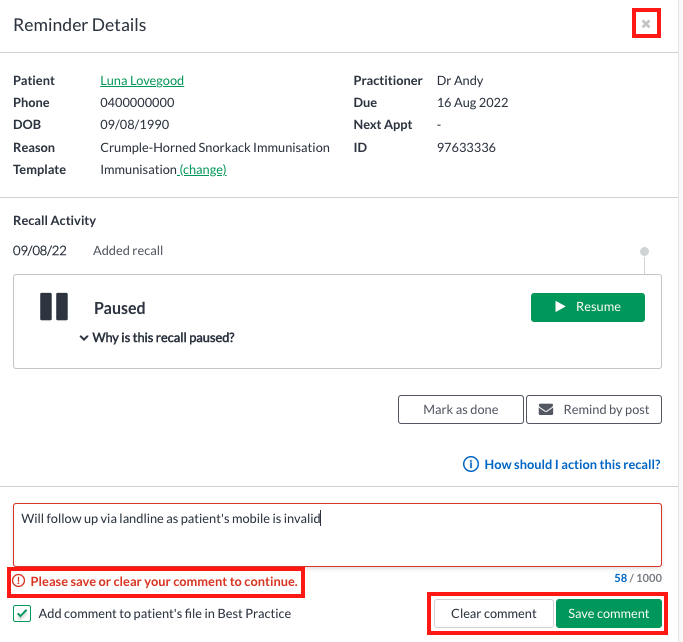The height and width of the screenshot is (642, 683).
Task: Resume the paused recall
Action: (588, 307)
